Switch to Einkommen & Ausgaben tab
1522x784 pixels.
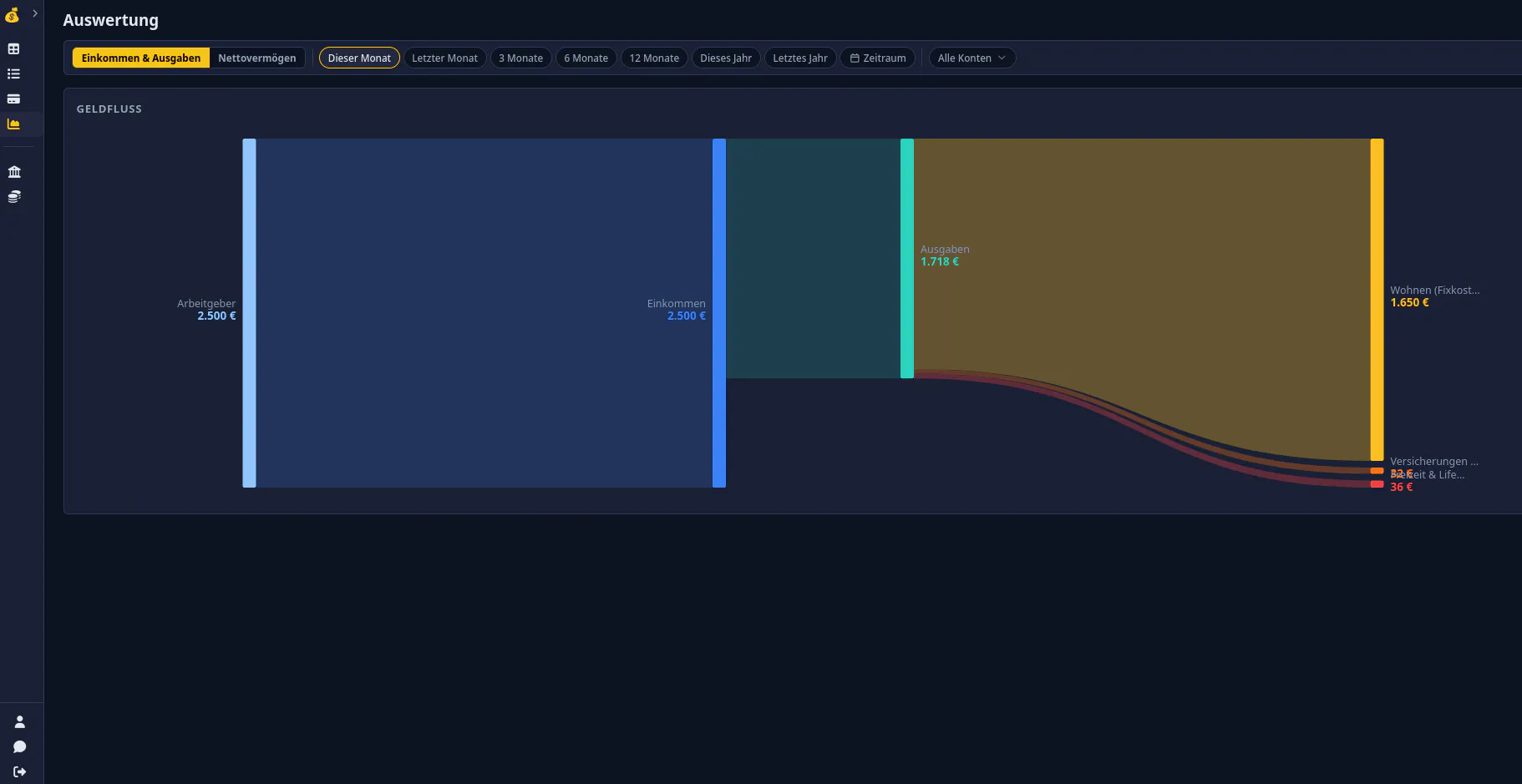click(x=141, y=58)
